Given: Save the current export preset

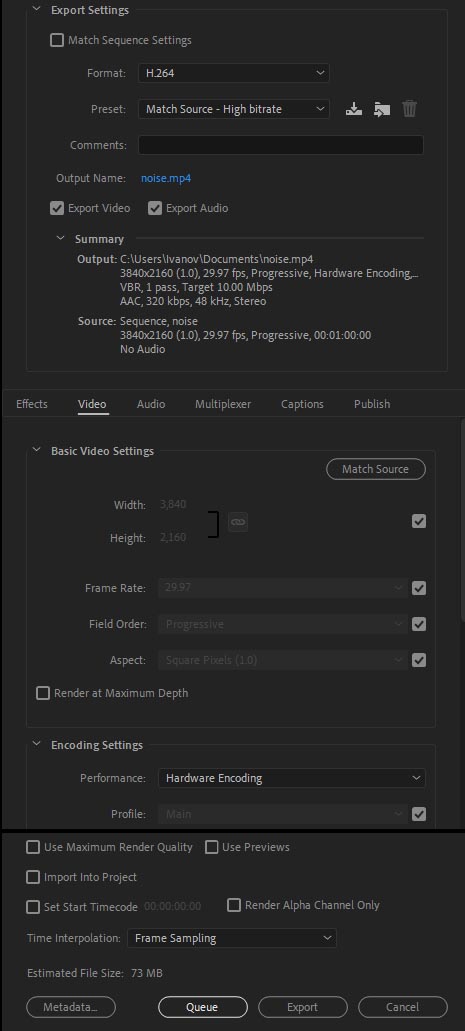Looking at the screenshot, I should pos(354,108).
